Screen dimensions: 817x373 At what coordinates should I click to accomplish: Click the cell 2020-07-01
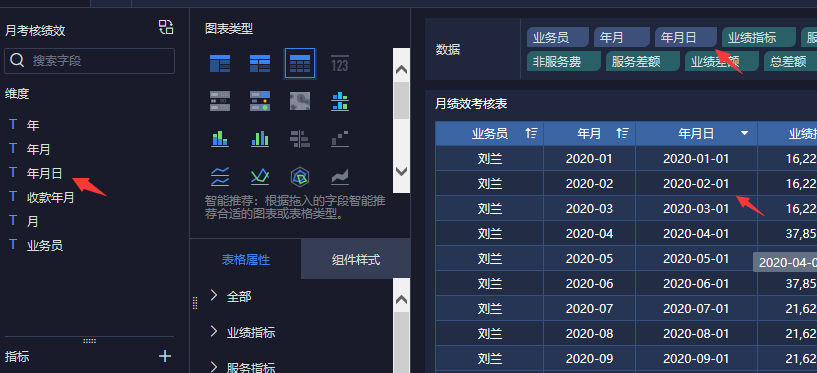pos(696,308)
